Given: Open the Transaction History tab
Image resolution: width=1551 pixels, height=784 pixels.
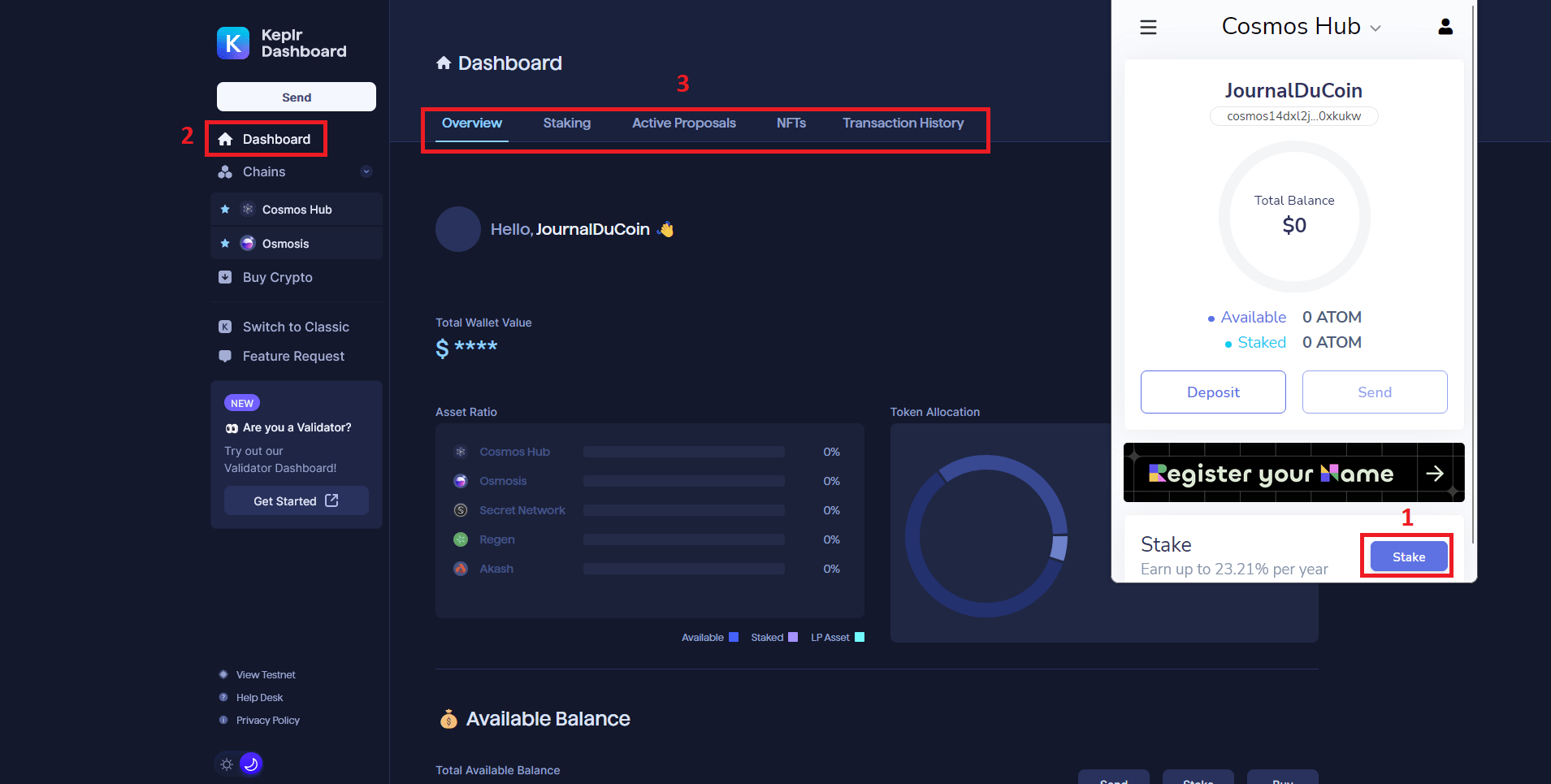Looking at the screenshot, I should pyautogui.click(x=903, y=123).
